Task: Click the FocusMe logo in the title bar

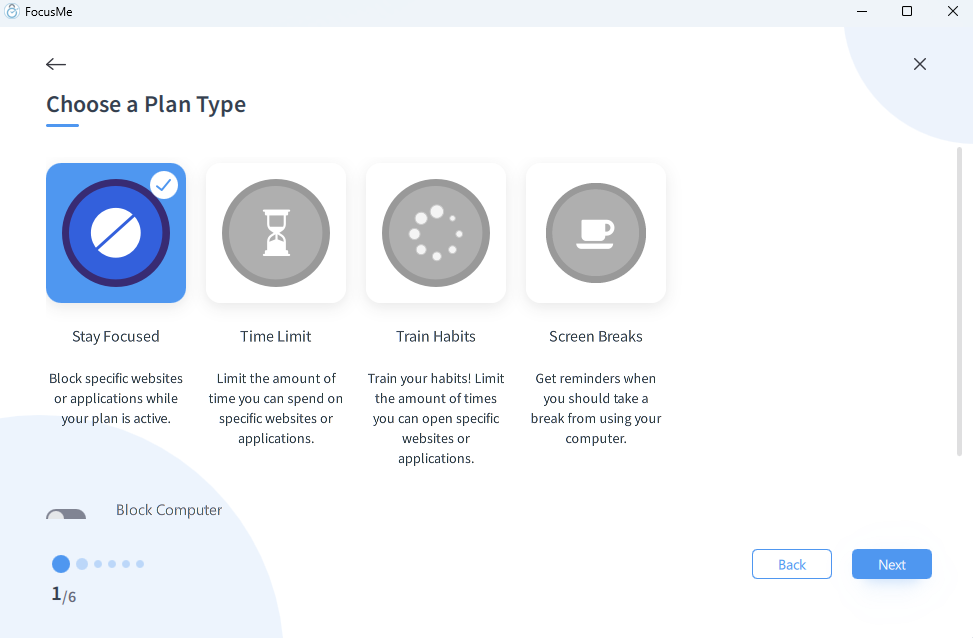Action: point(13,12)
